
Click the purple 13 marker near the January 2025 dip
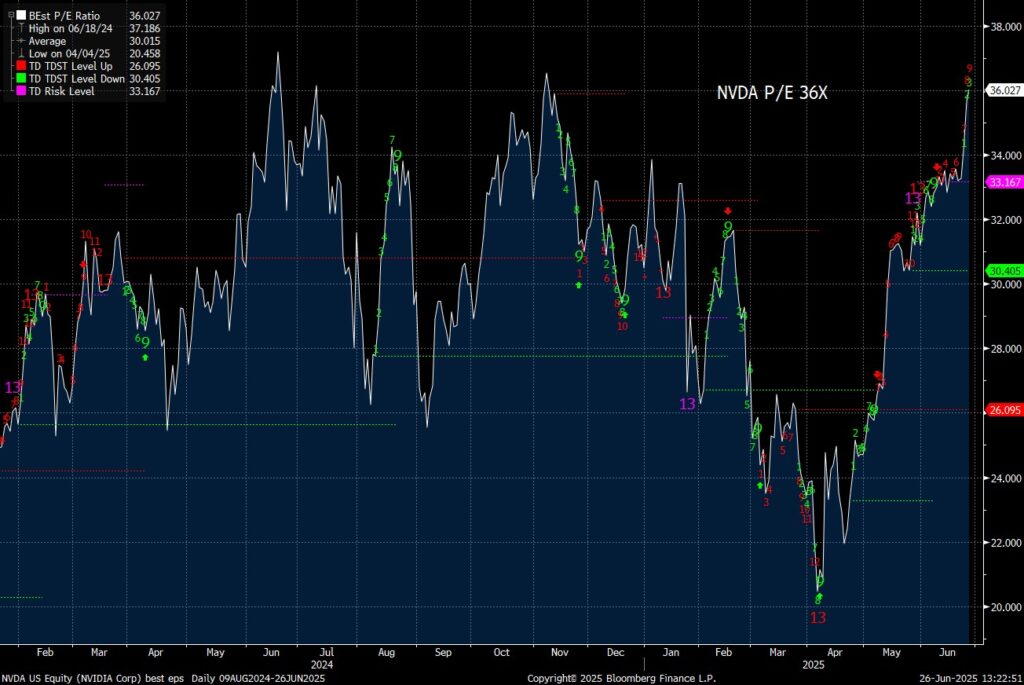click(687, 404)
